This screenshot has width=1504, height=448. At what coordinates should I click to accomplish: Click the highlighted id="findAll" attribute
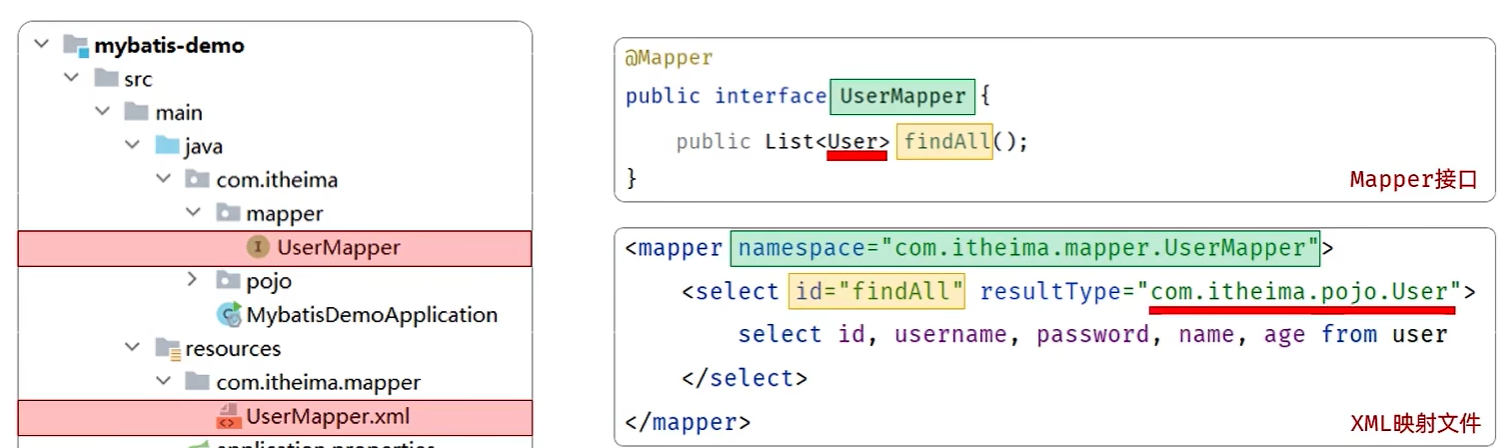pyautogui.click(x=878, y=292)
